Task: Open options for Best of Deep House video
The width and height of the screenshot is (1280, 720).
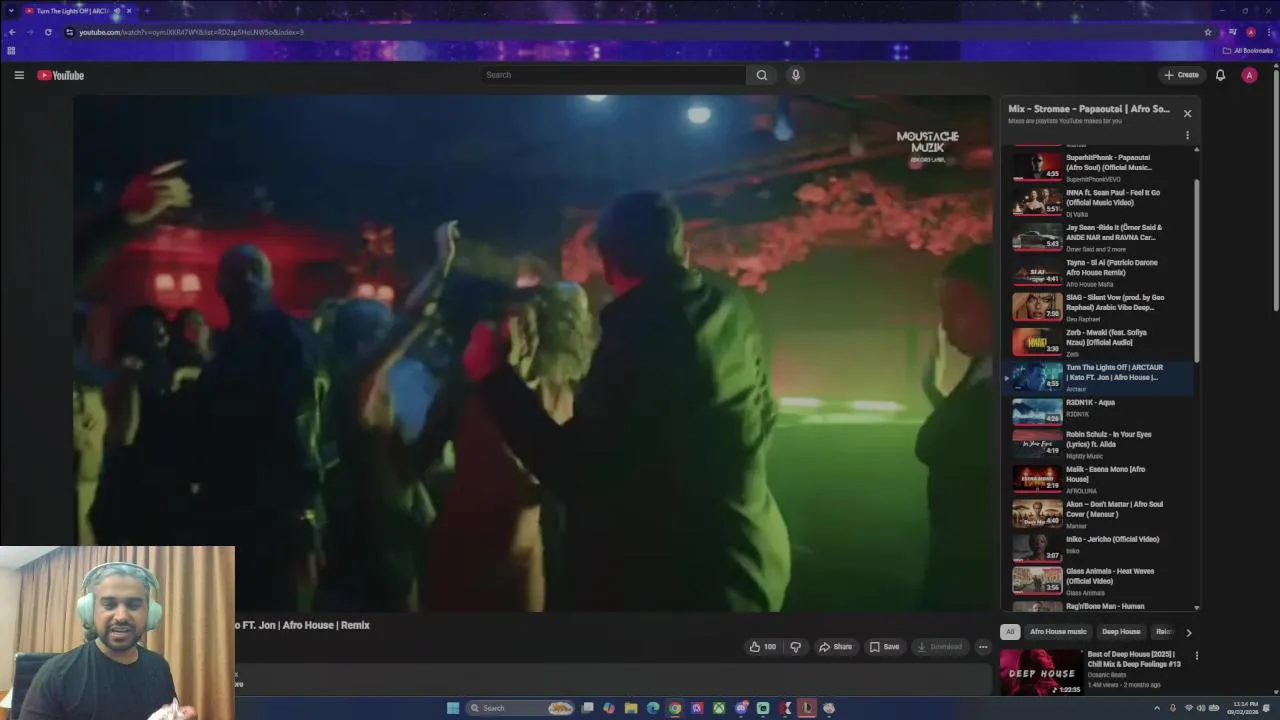Action: click(x=1196, y=656)
